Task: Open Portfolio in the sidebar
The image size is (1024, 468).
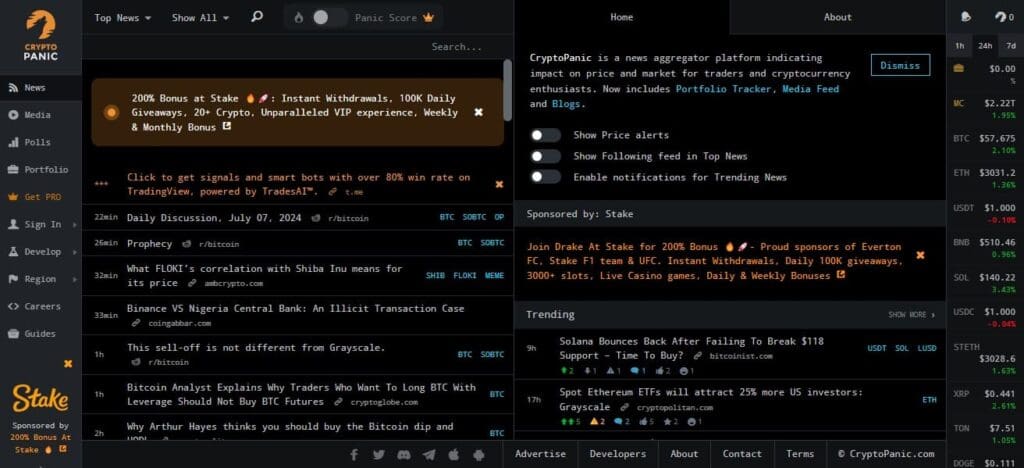Action: (41, 170)
